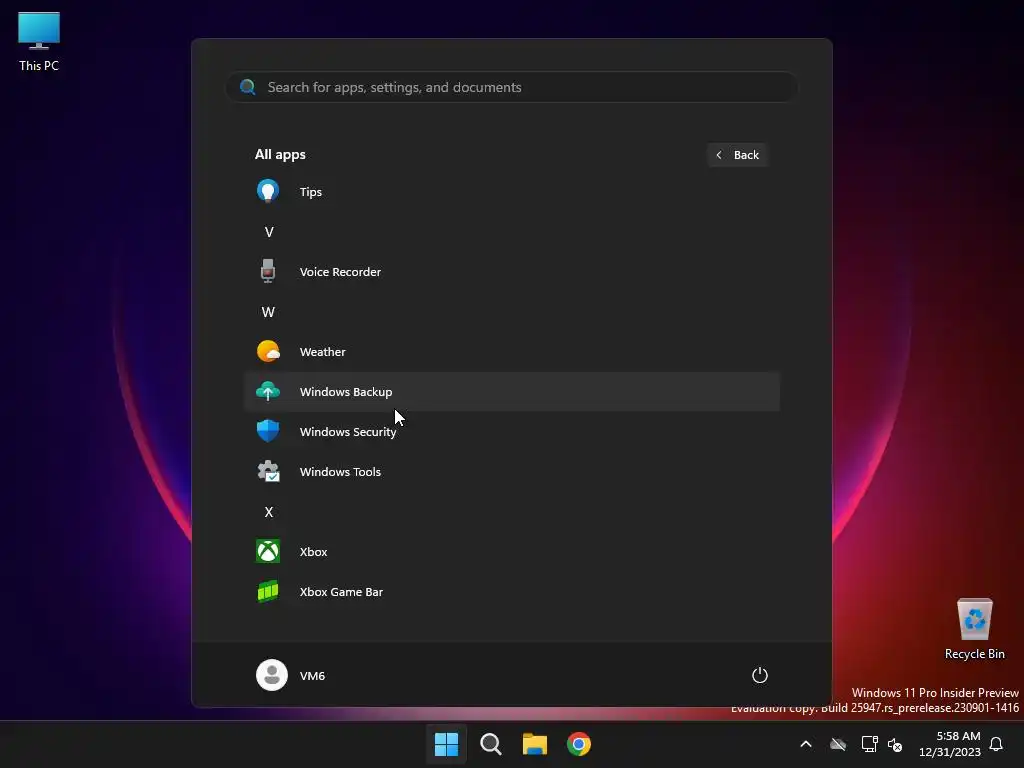Viewport: 1024px width, 768px height.
Task: Open the Tips app icon
Action: [268, 191]
